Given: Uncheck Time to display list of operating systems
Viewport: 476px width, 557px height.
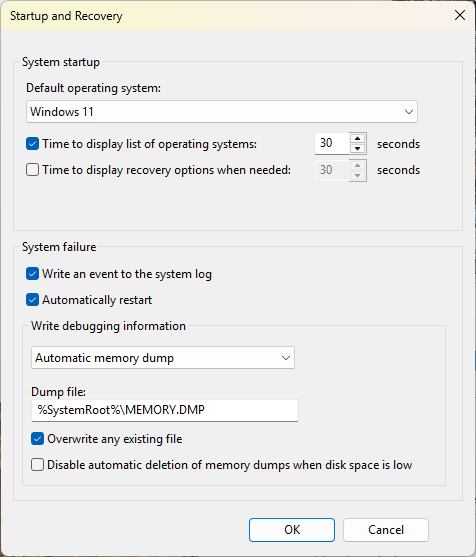Looking at the screenshot, I should [32, 144].
